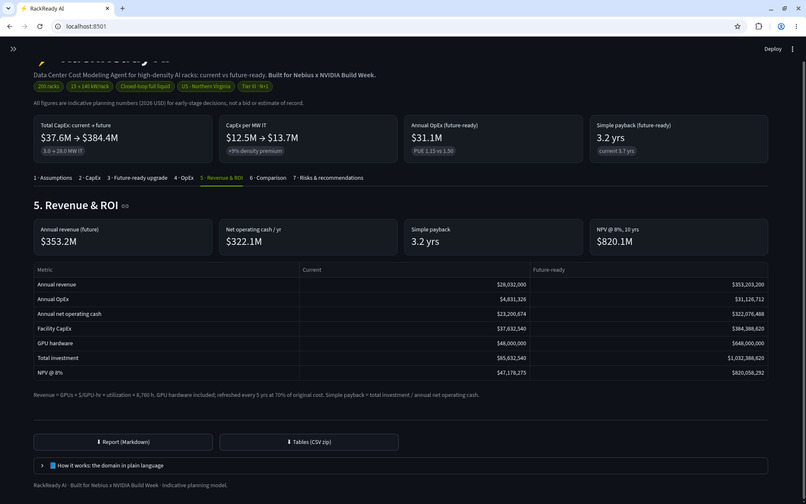Screen dimensions: 806x504
Task: Open the browser extensions menu
Action: (758, 26)
